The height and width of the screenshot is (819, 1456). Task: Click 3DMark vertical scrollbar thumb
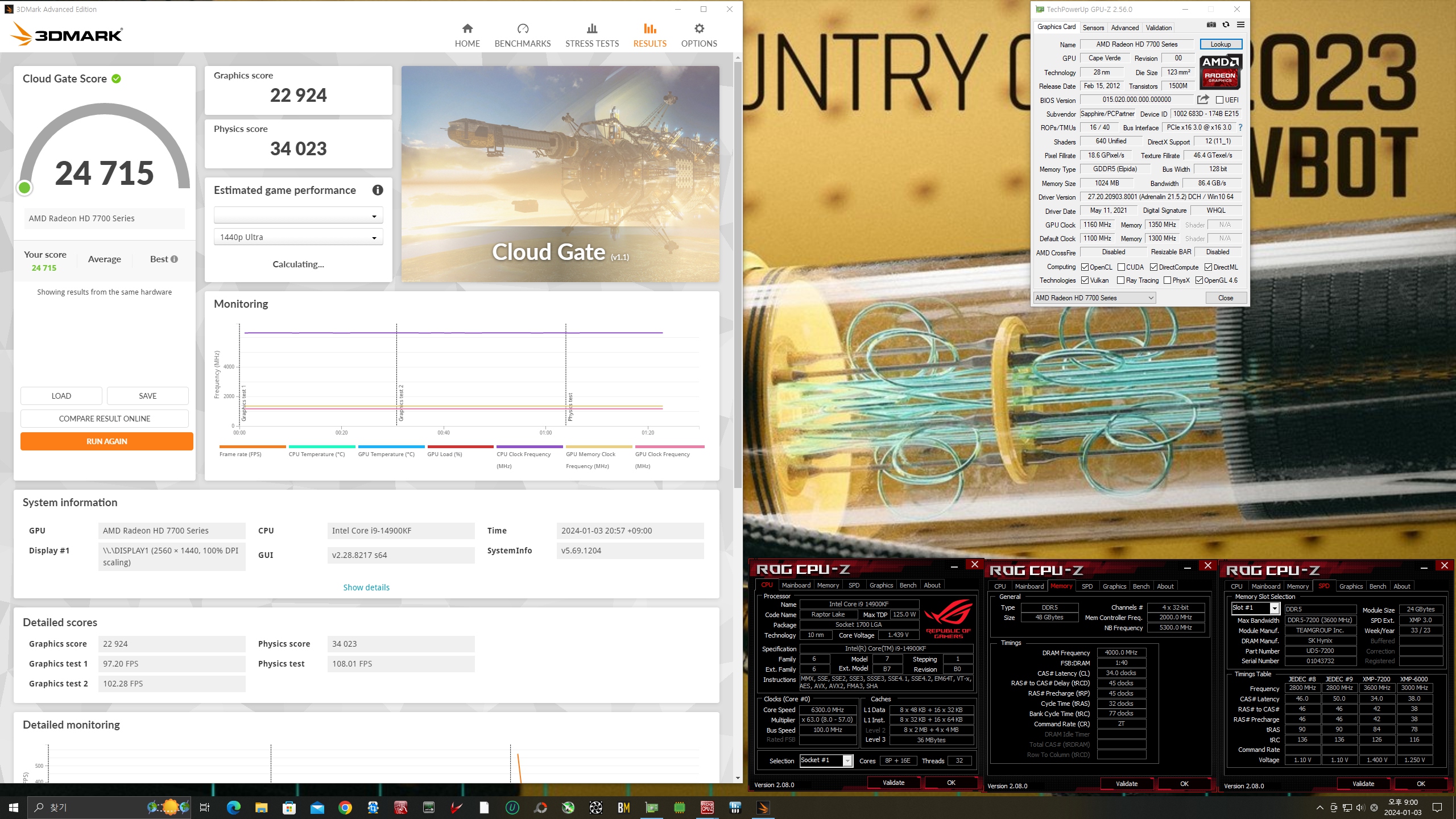[738, 275]
